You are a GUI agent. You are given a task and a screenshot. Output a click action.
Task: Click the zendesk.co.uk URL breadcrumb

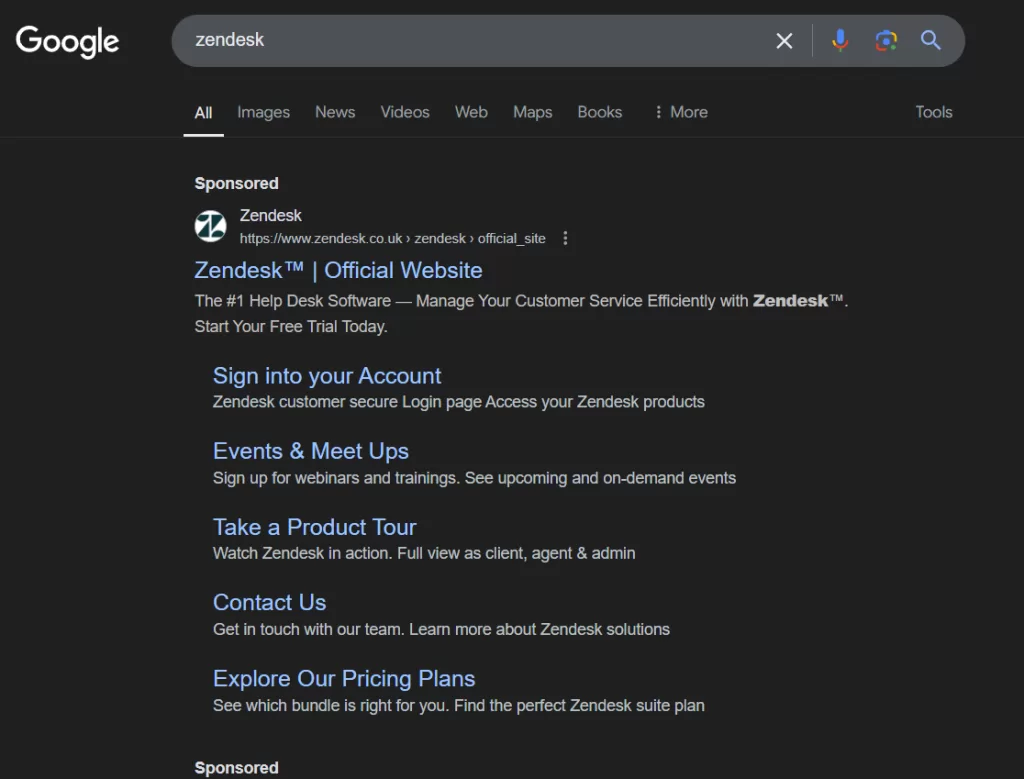392,239
